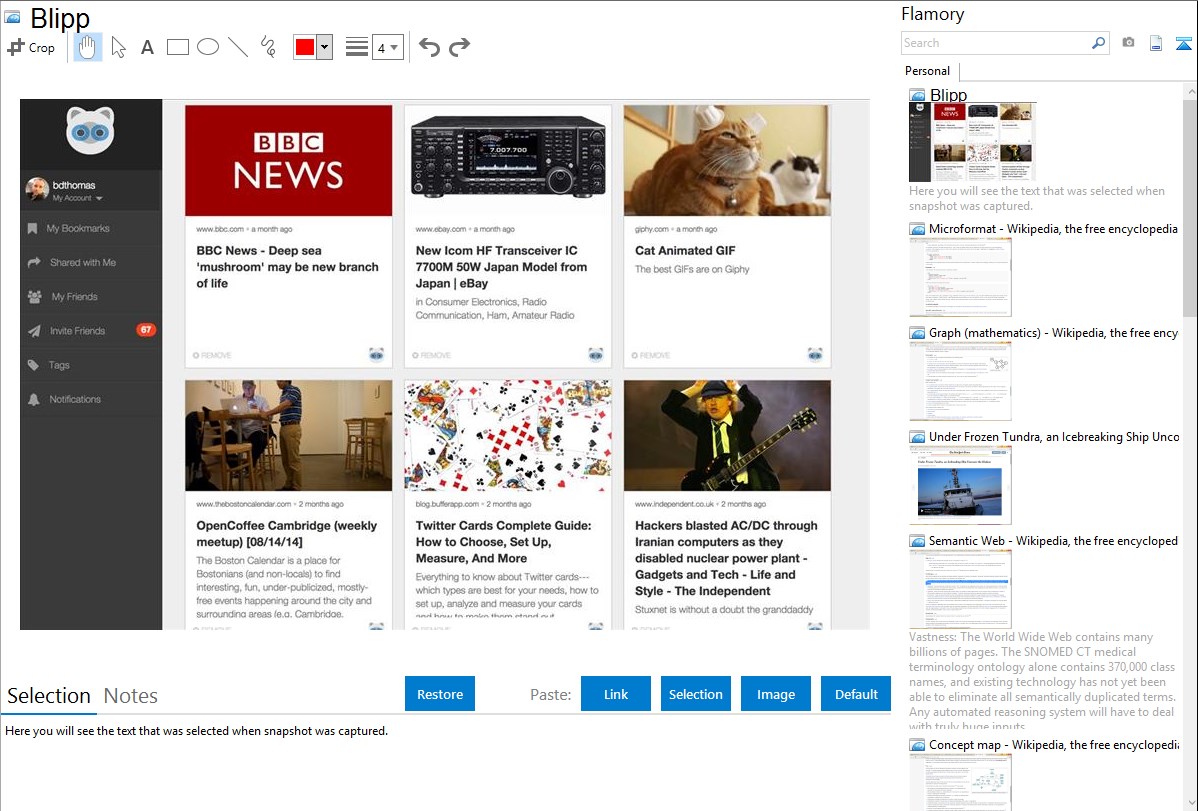Screen dimensions: 1198x811
Task: Click the Restore button
Action: 440,694
